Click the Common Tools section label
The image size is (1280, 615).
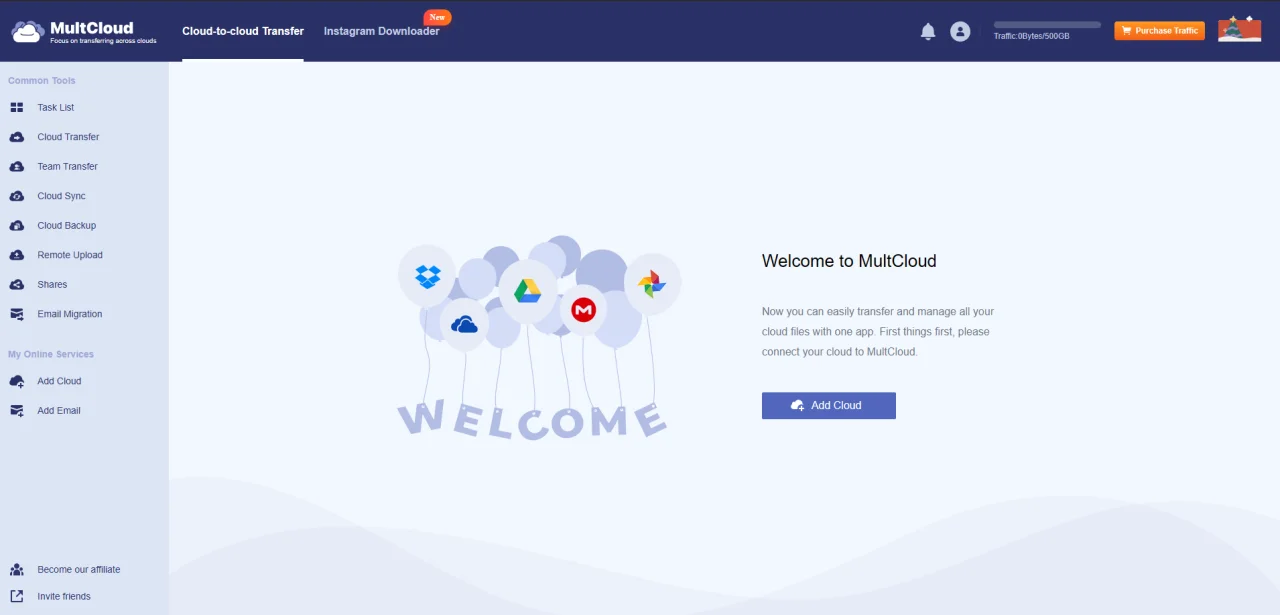42,81
